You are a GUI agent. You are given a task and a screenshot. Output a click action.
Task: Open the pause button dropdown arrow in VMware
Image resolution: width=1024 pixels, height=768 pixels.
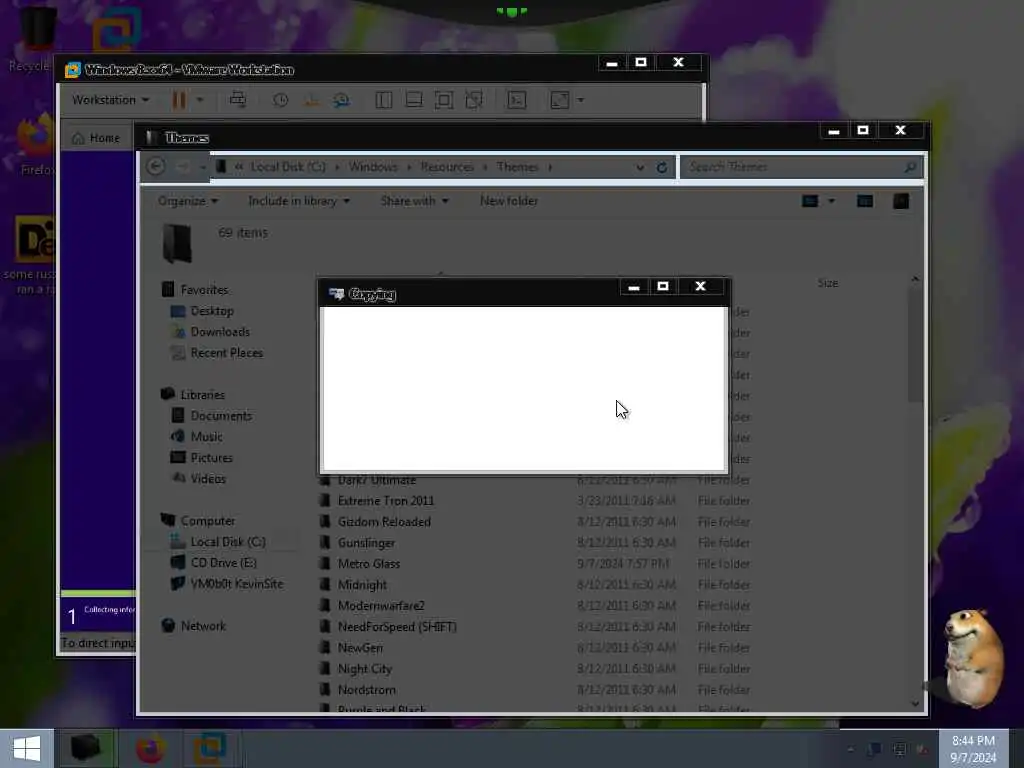point(200,100)
